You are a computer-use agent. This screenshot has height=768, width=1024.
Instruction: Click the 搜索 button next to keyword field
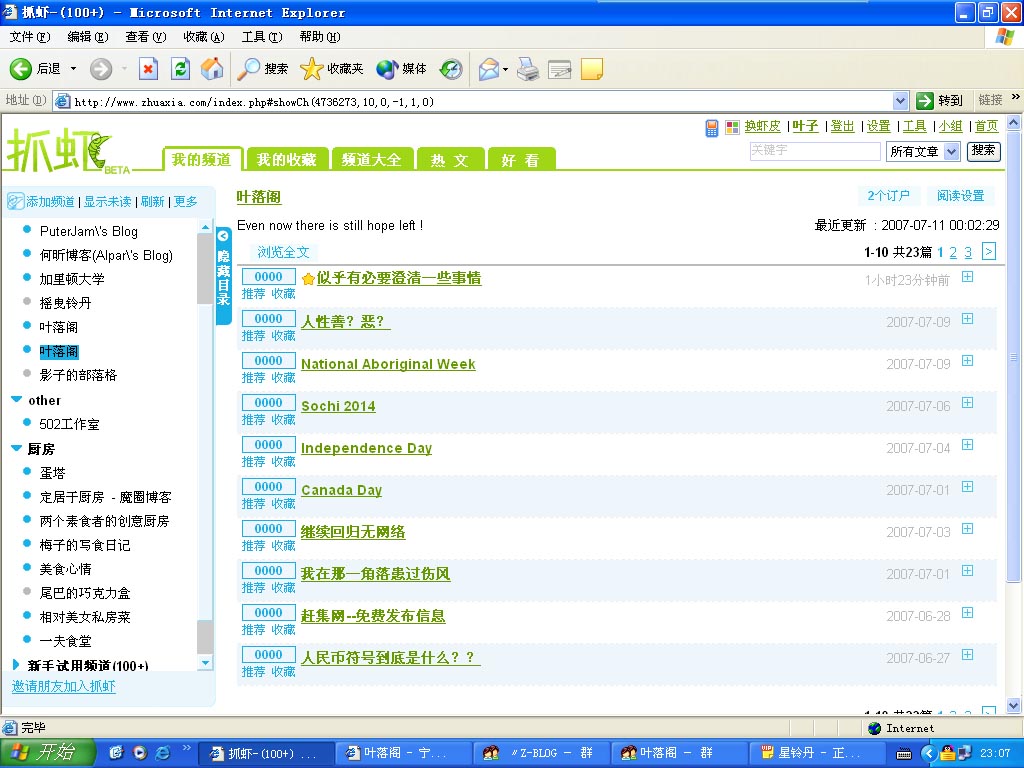tap(983, 151)
